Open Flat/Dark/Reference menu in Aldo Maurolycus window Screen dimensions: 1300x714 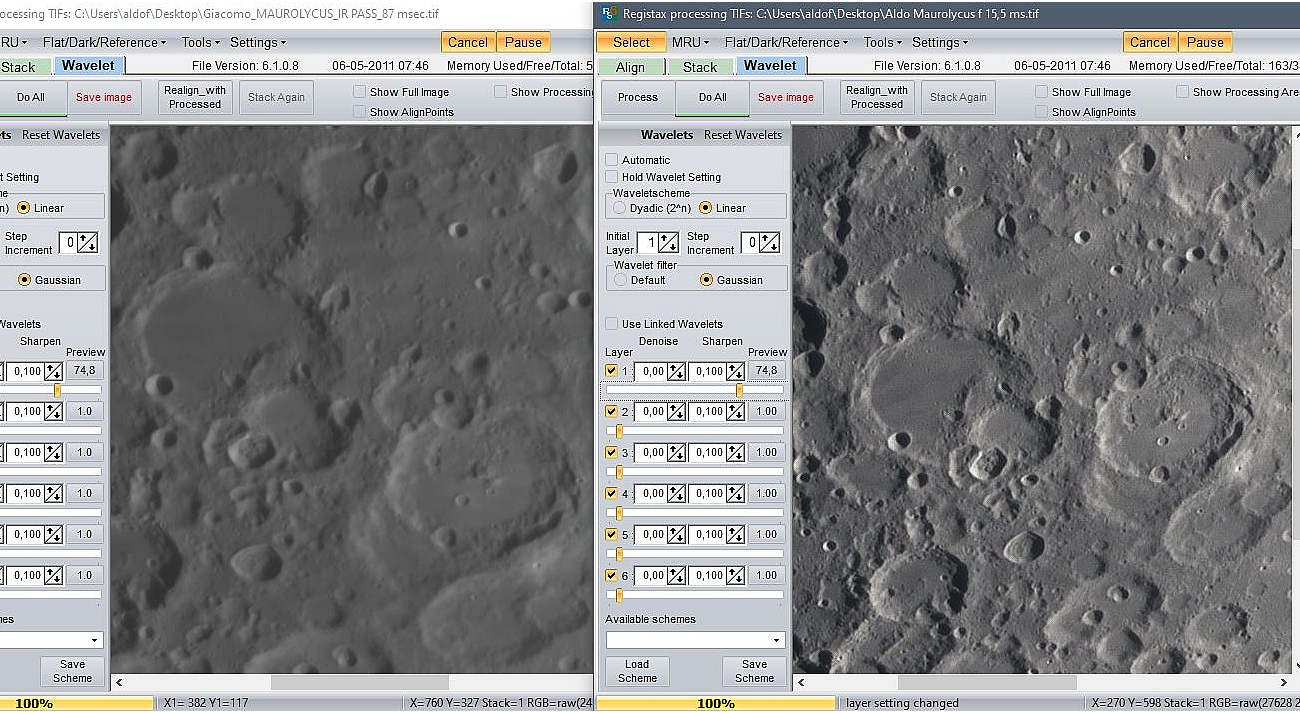point(785,42)
